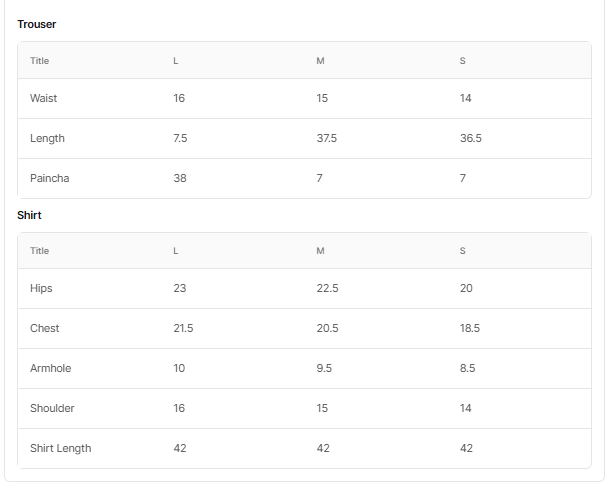Viewport: 613px width, 486px height.
Task: Click the Paincha row label
Action: (50, 178)
